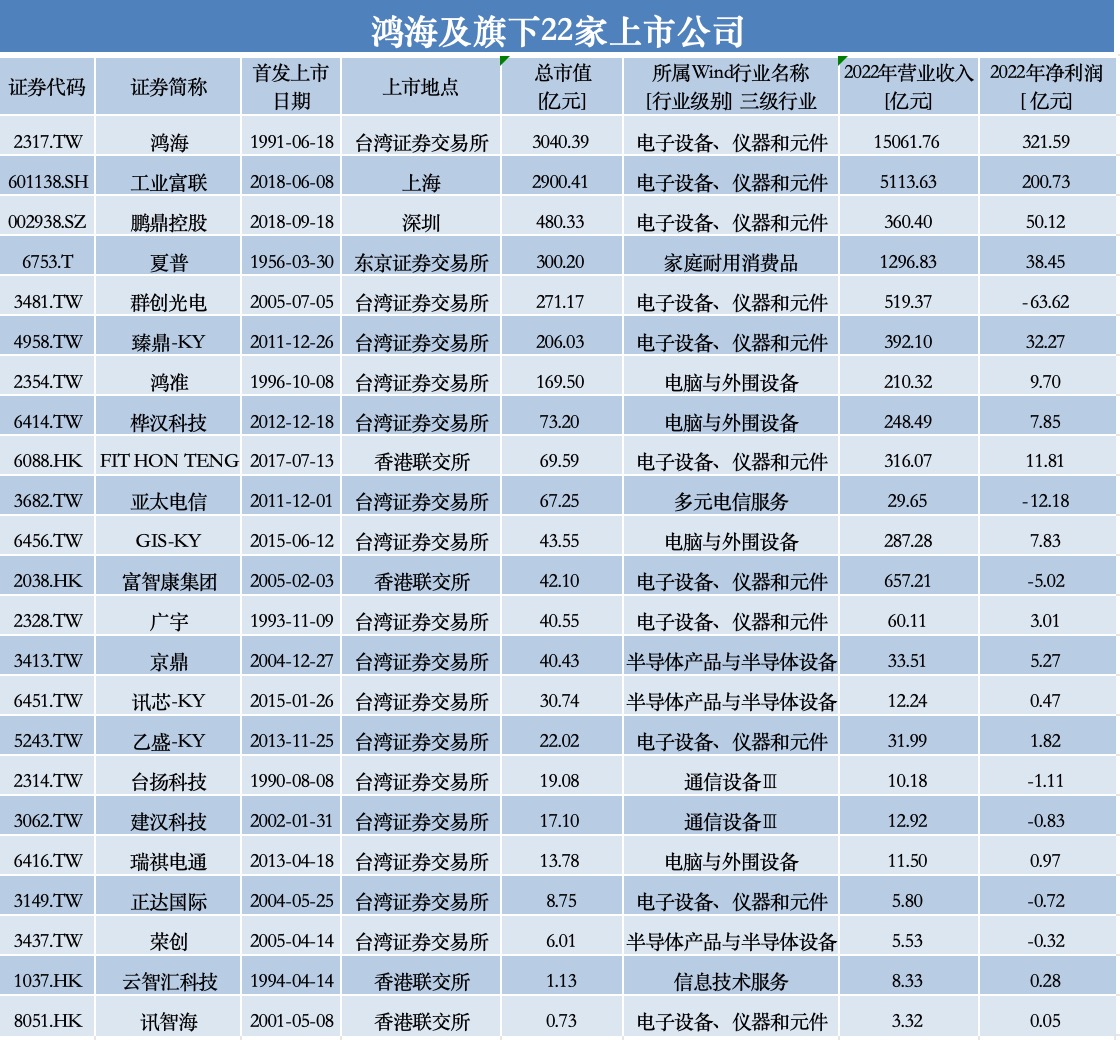1120x1040 pixels.
Task: Click the revenue value 248.49
Action: (x=908, y=422)
